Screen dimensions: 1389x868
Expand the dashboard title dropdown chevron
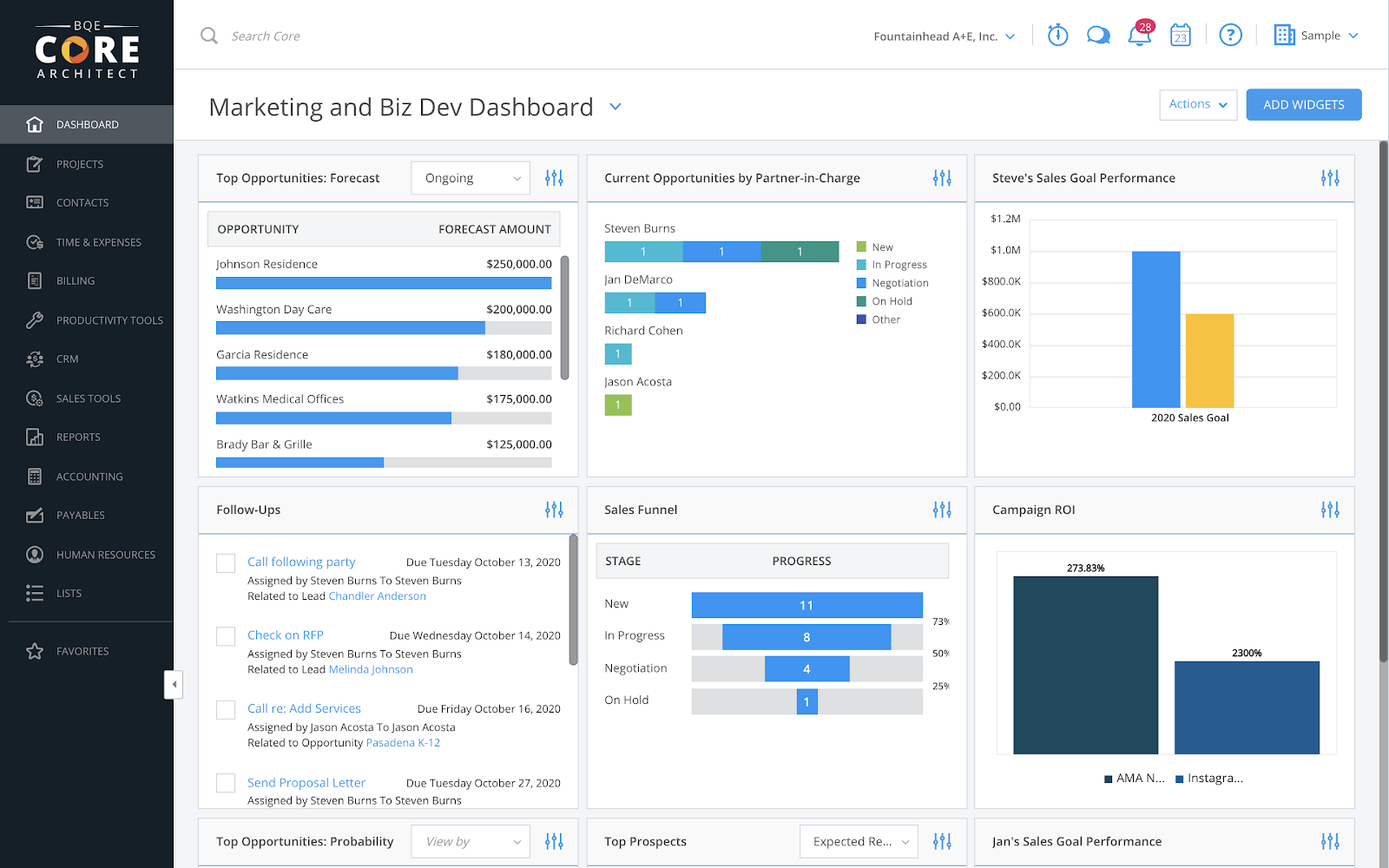click(x=616, y=107)
